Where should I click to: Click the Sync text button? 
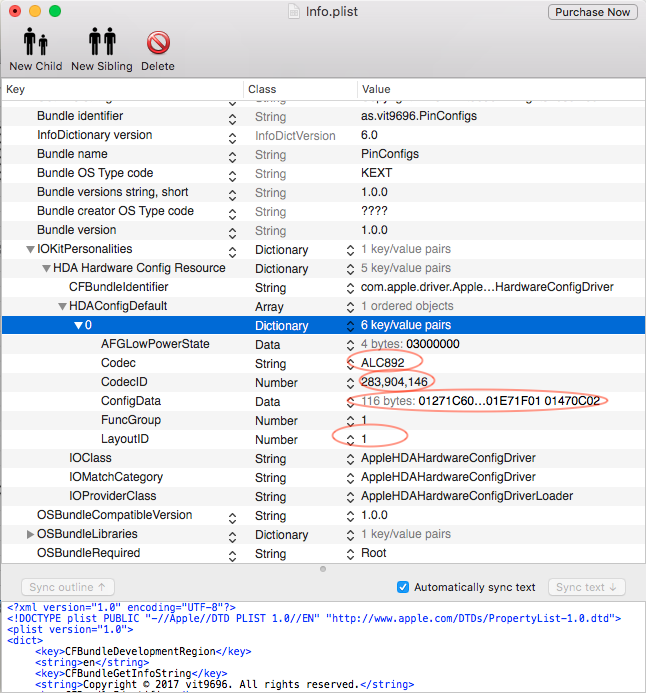click(586, 587)
